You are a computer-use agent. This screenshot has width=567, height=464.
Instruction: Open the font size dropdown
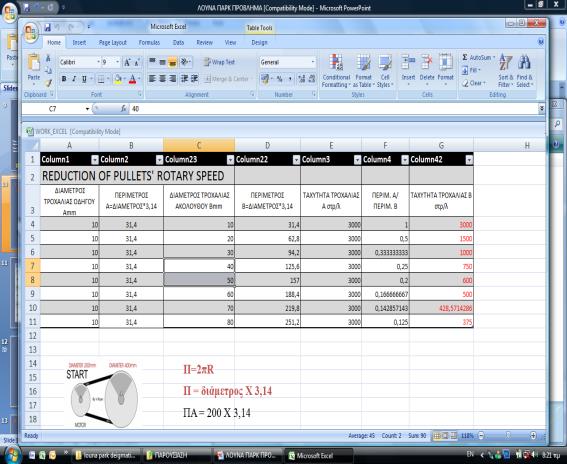click(118, 62)
